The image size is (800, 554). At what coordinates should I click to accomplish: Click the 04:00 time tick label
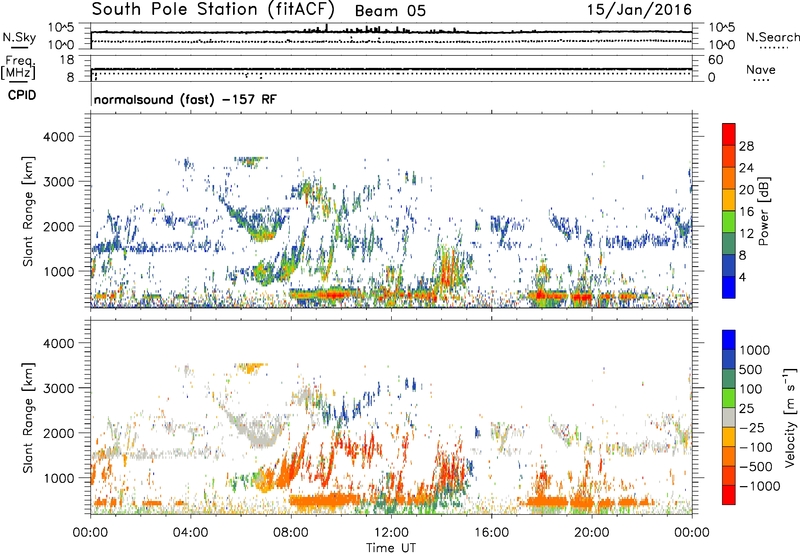coord(190,533)
